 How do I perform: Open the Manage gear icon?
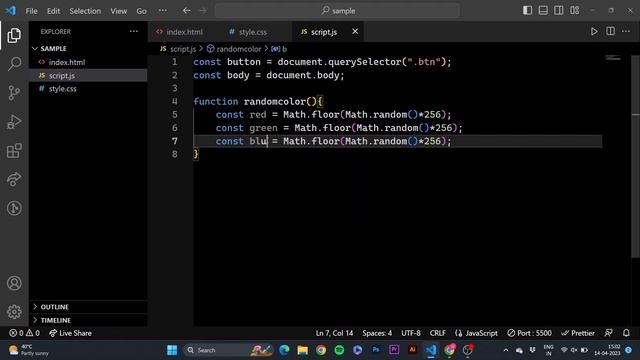[14, 311]
